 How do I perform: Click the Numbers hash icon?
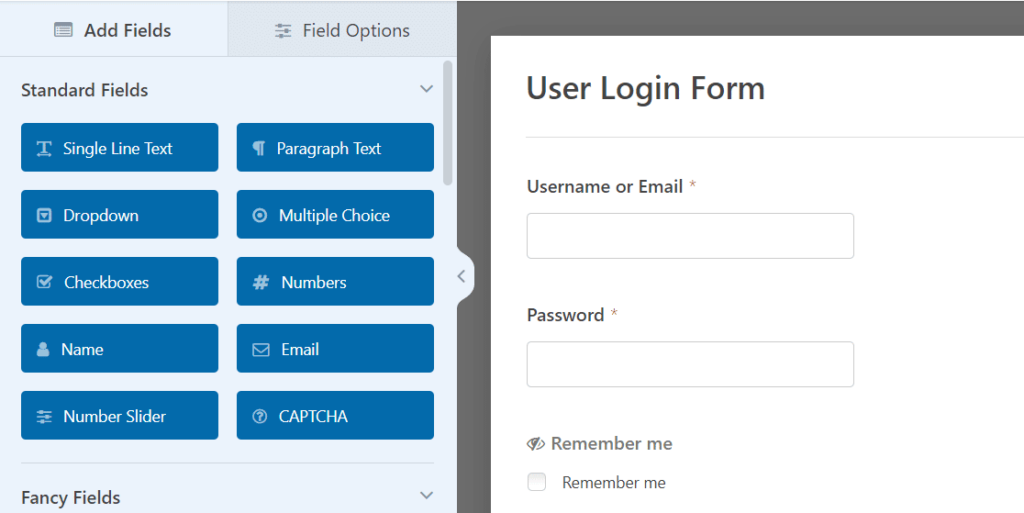coord(261,283)
